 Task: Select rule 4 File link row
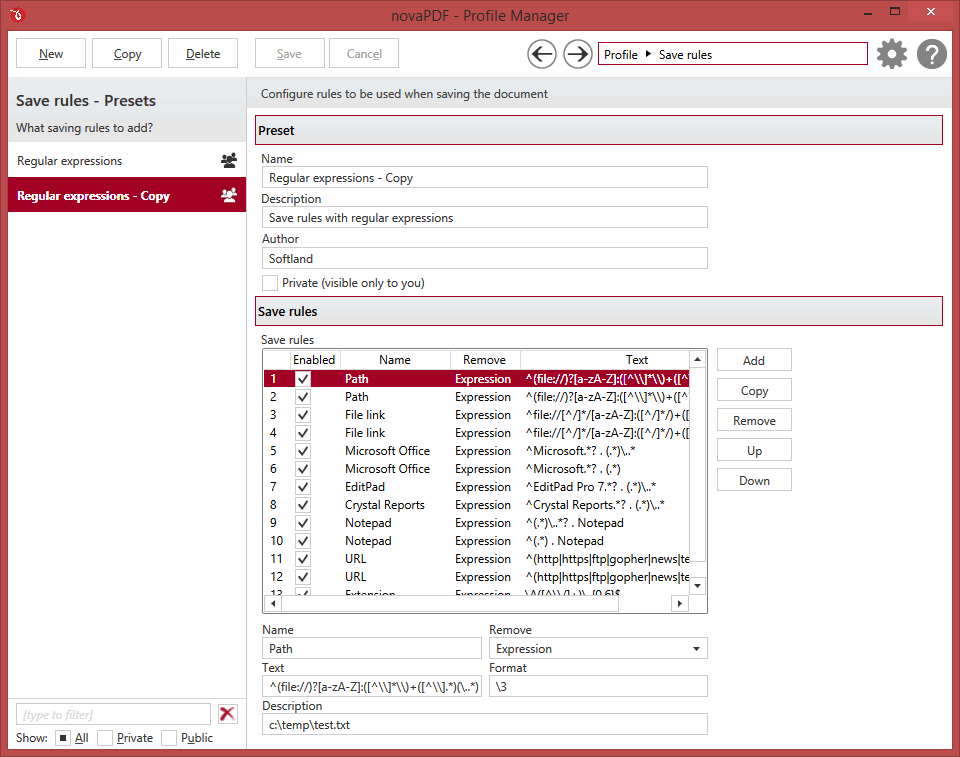coord(477,433)
